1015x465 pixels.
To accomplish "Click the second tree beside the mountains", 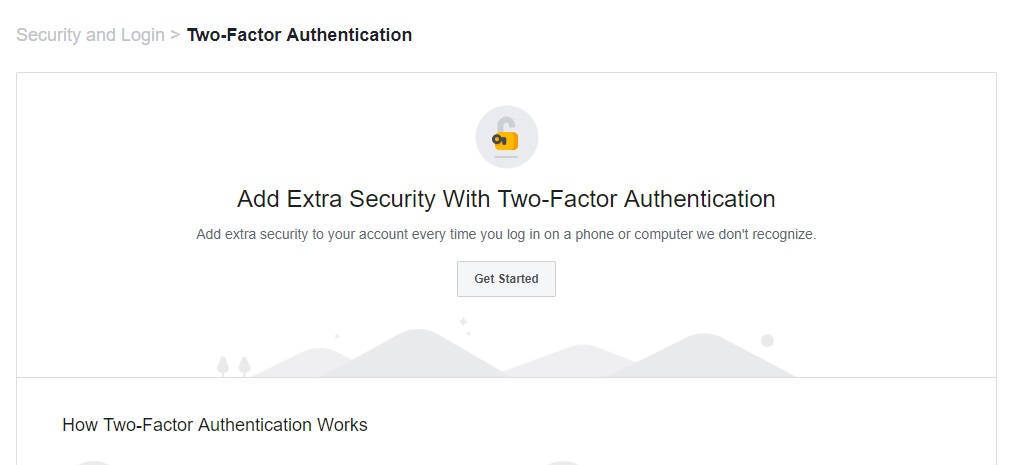I will pos(244,366).
